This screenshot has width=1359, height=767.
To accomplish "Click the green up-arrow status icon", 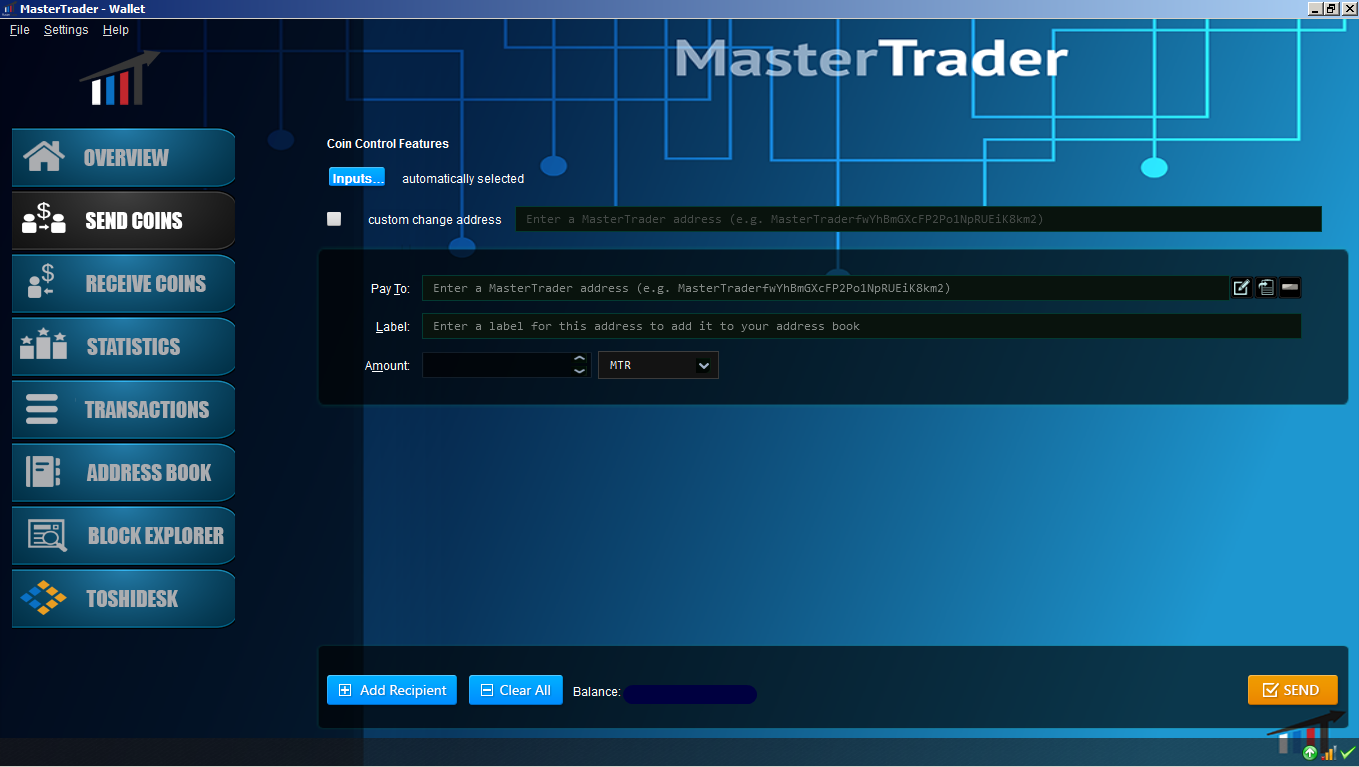I will pyautogui.click(x=1310, y=752).
